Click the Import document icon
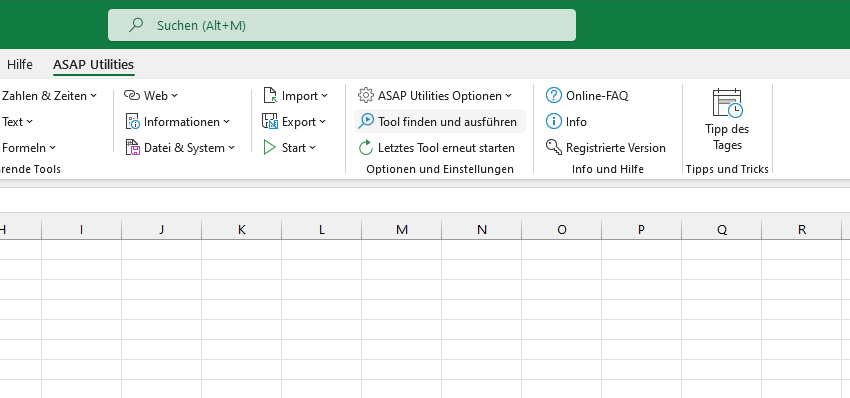850x398 pixels. [270, 95]
